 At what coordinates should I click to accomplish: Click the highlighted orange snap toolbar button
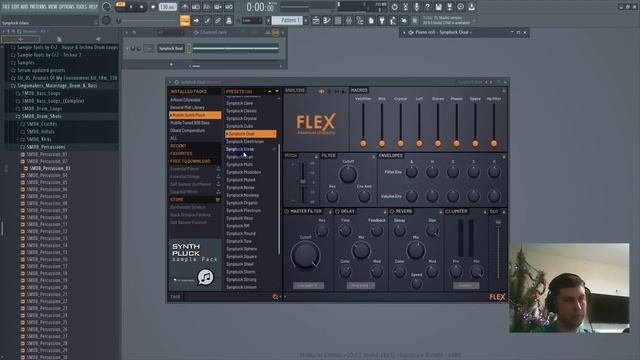[185, 20]
